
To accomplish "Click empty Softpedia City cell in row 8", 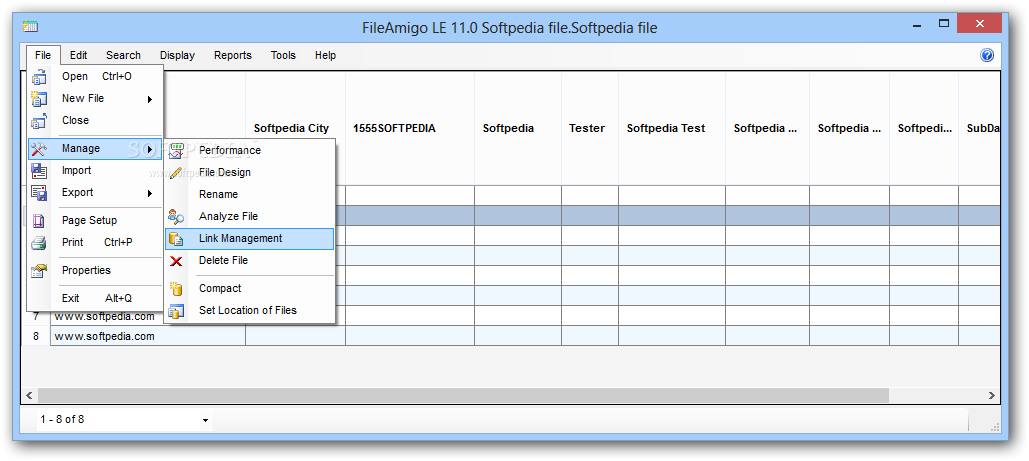I will coord(295,336).
